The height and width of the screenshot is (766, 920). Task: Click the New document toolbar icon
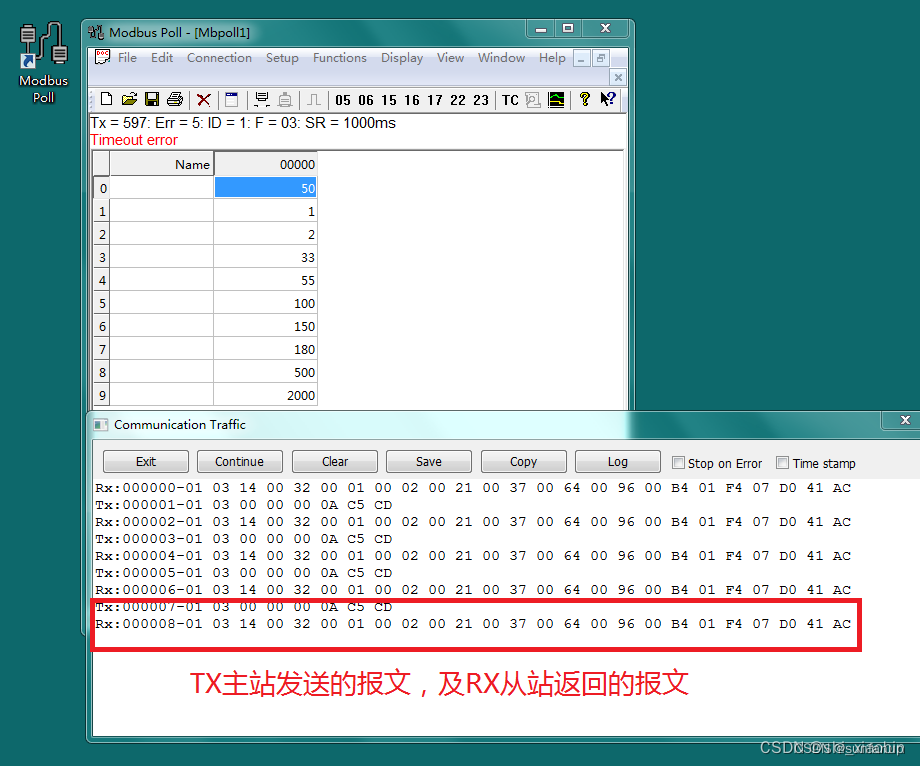click(x=106, y=99)
